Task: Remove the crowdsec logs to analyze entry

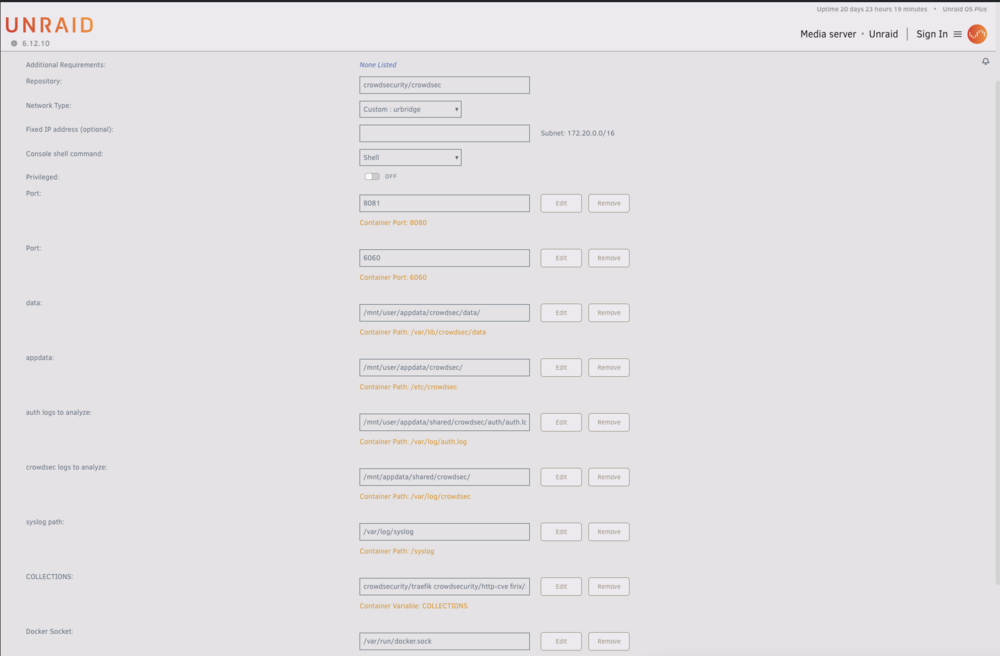Action: [x=608, y=477]
